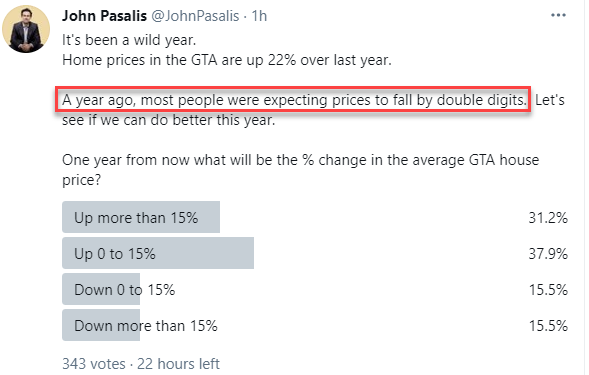Open John Pasalis profile photo
589x375 pixels.
[x=26, y=29]
